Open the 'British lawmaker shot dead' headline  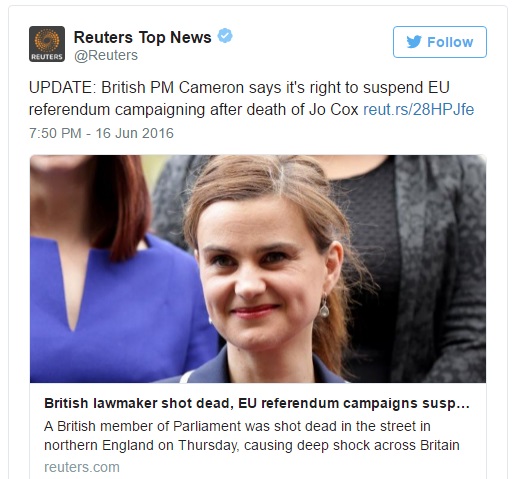click(x=257, y=403)
